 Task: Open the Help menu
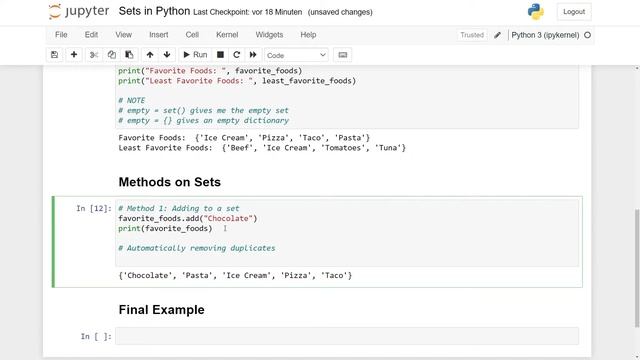(x=308, y=35)
